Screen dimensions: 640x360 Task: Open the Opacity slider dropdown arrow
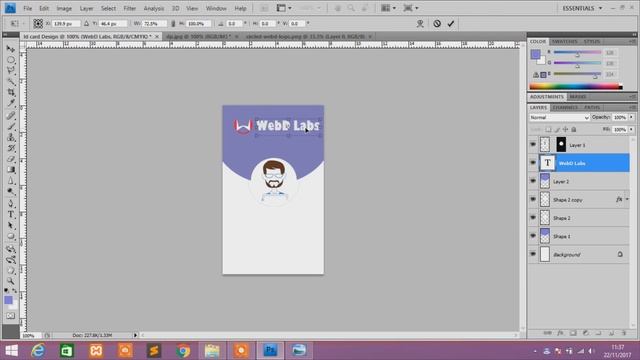pyautogui.click(x=631, y=118)
